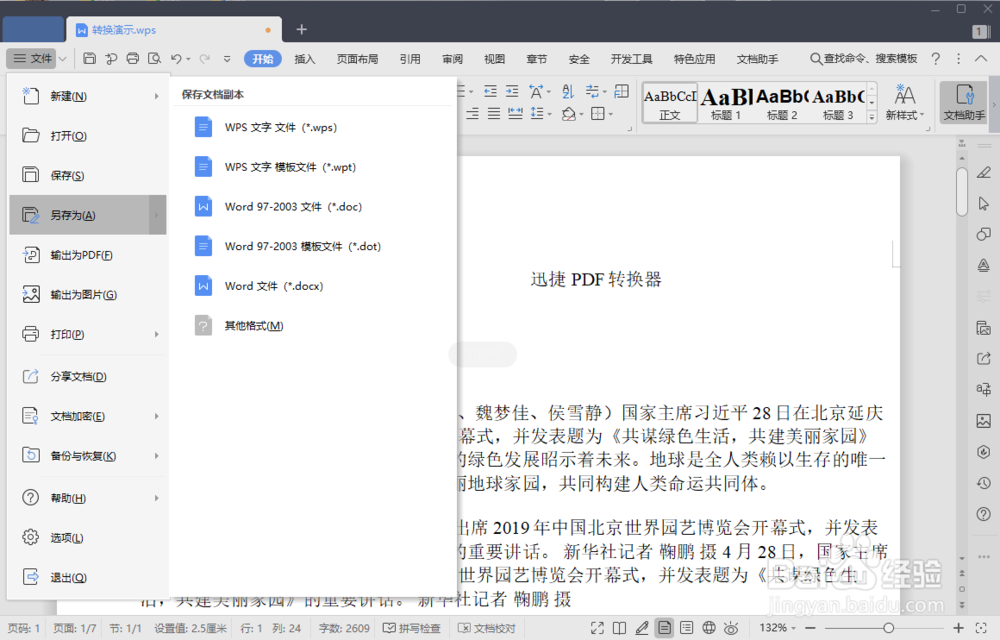Click the image icon in right sidebar
This screenshot has width=1000, height=640.
point(983,421)
